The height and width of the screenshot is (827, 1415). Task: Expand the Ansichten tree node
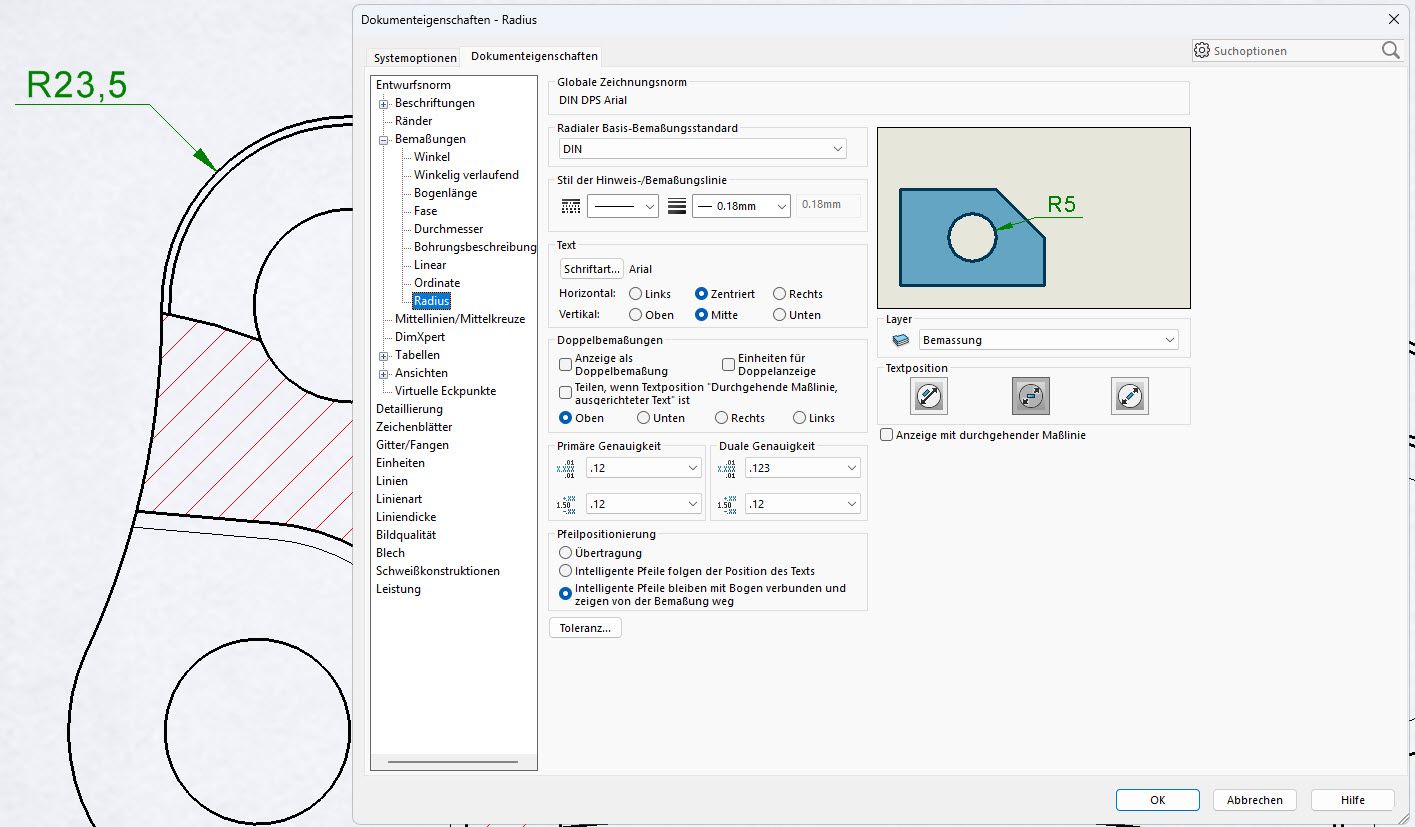click(383, 373)
